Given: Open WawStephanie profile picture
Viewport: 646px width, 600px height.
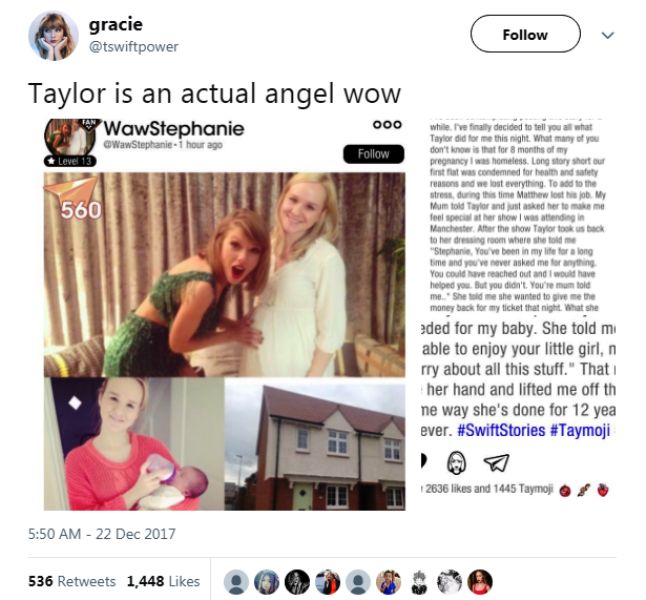Looking at the screenshot, I should click(x=71, y=137).
